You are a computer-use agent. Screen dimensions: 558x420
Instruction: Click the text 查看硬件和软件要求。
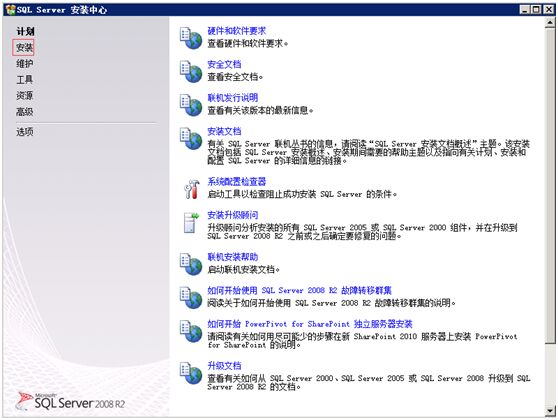(x=248, y=43)
